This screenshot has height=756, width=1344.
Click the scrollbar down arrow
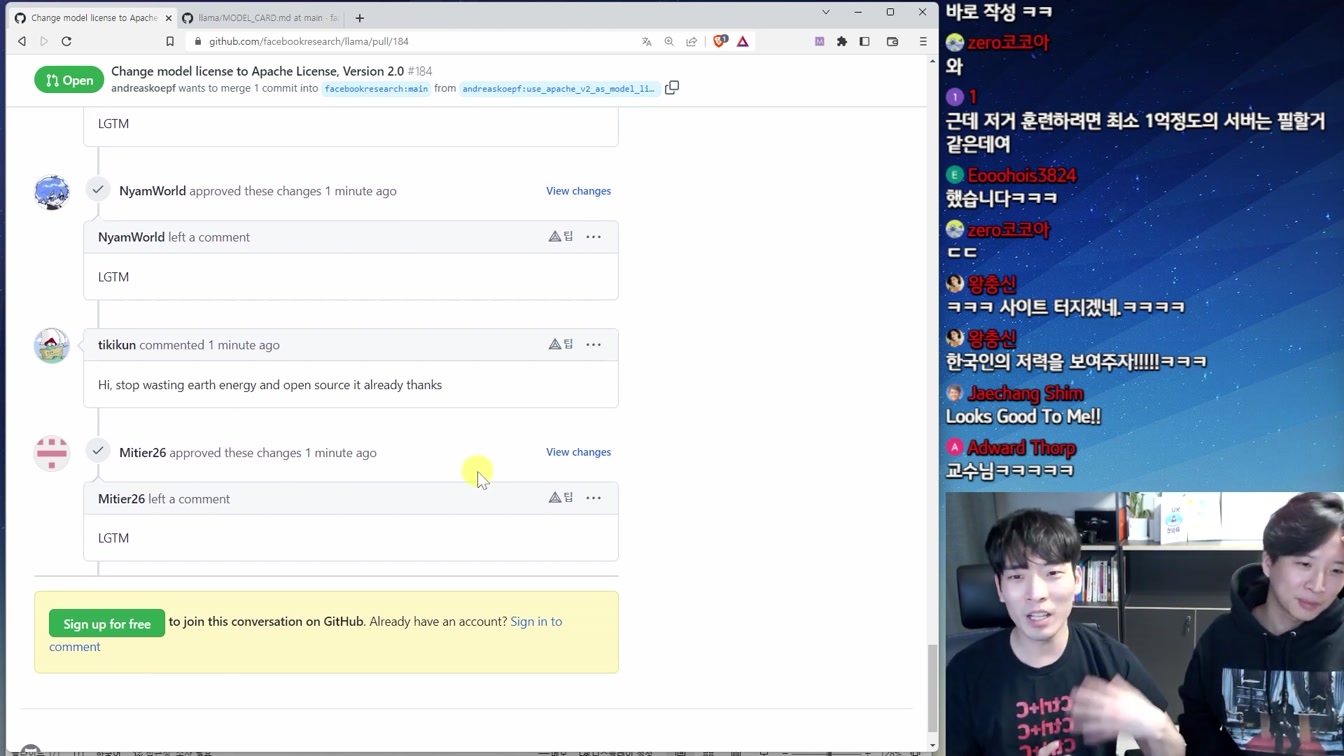(x=933, y=745)
